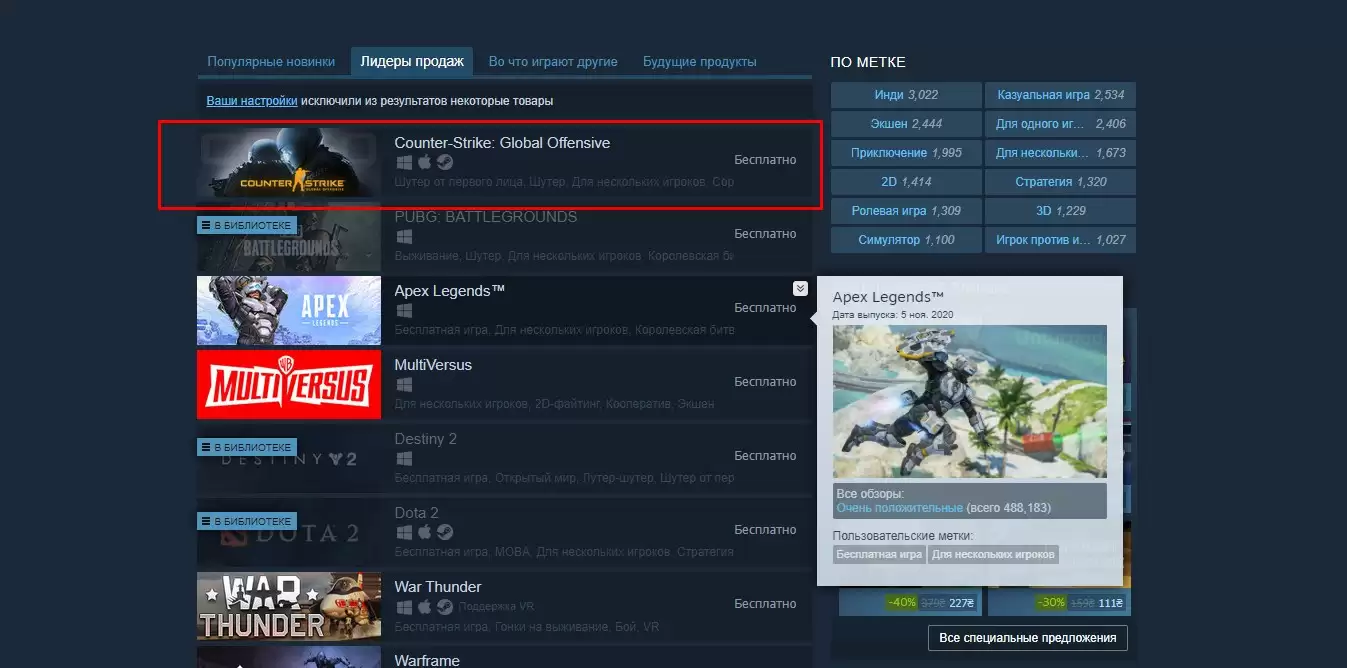Click the Dota 2 title text
Image resolution: width=1347 pixels, height=668 pixels.
coord(417,513)
